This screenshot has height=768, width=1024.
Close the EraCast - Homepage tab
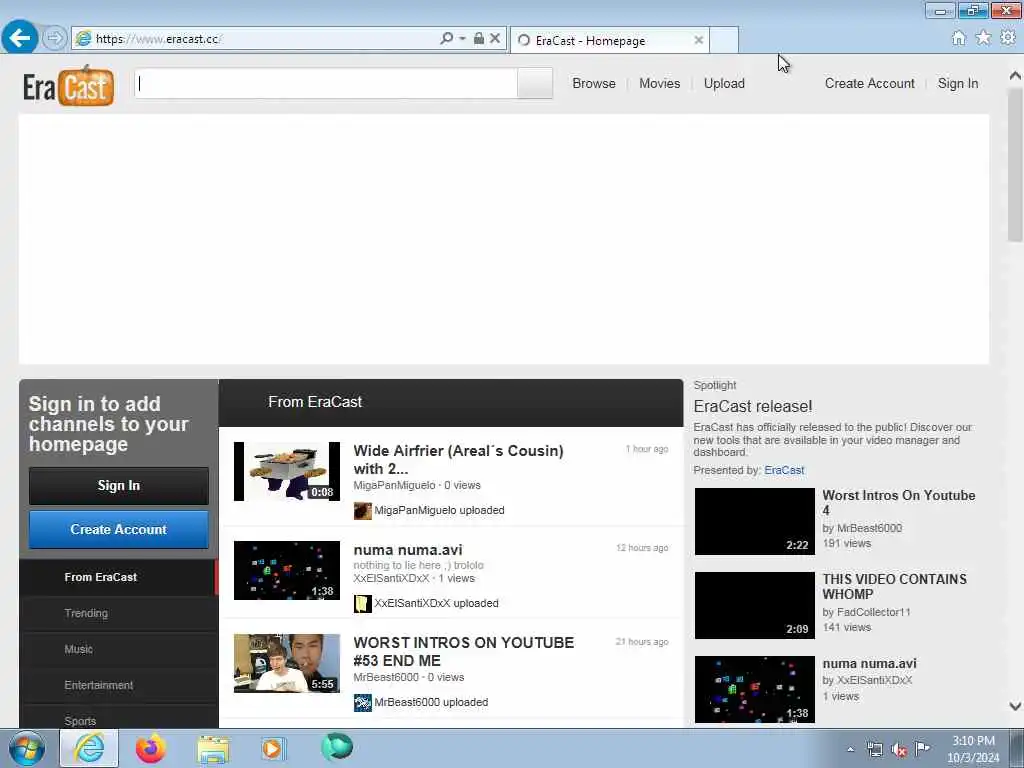coord(698,40)
